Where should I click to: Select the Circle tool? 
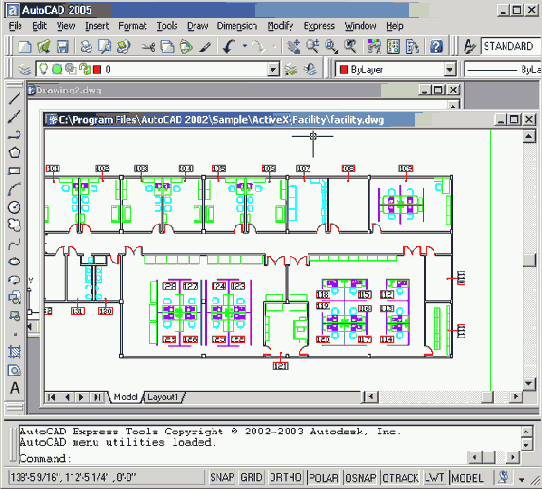coord(14,207)
